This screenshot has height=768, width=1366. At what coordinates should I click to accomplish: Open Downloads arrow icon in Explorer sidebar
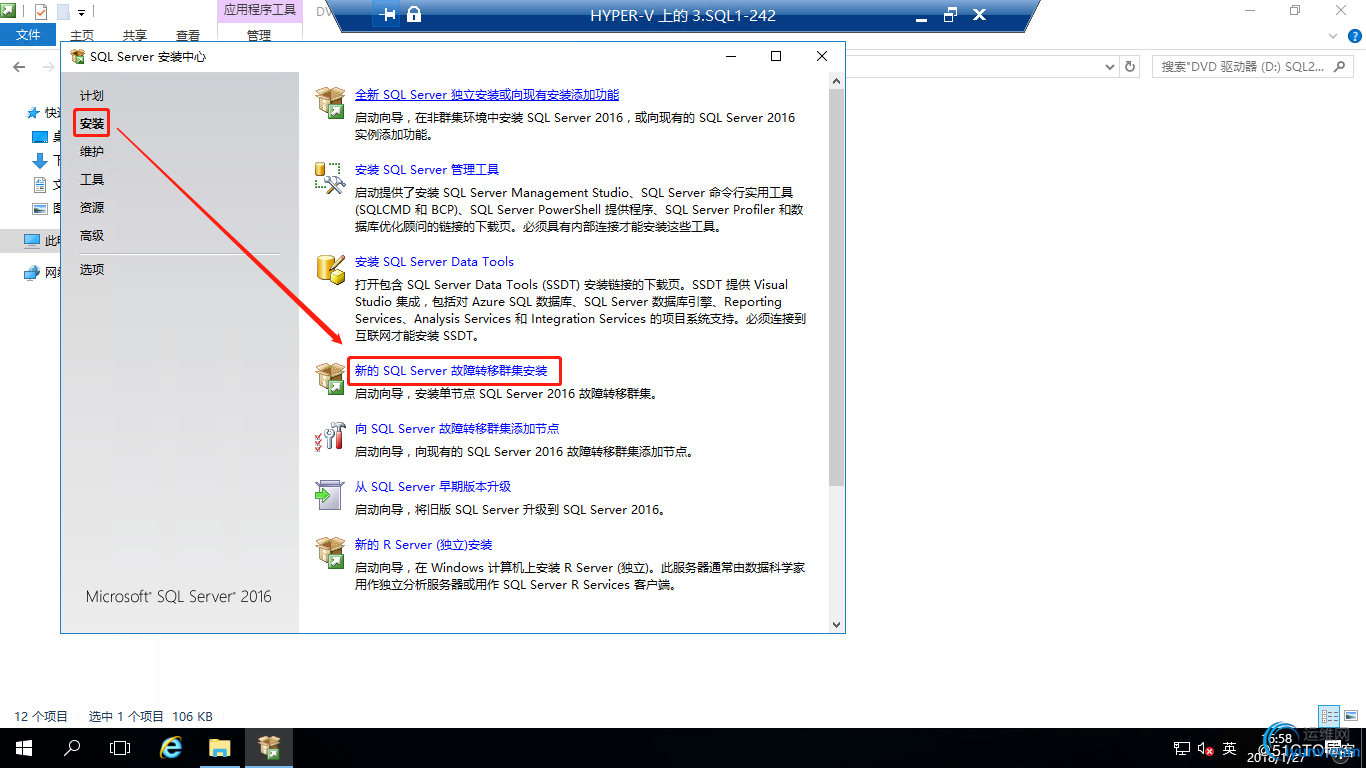coord(40,161)
